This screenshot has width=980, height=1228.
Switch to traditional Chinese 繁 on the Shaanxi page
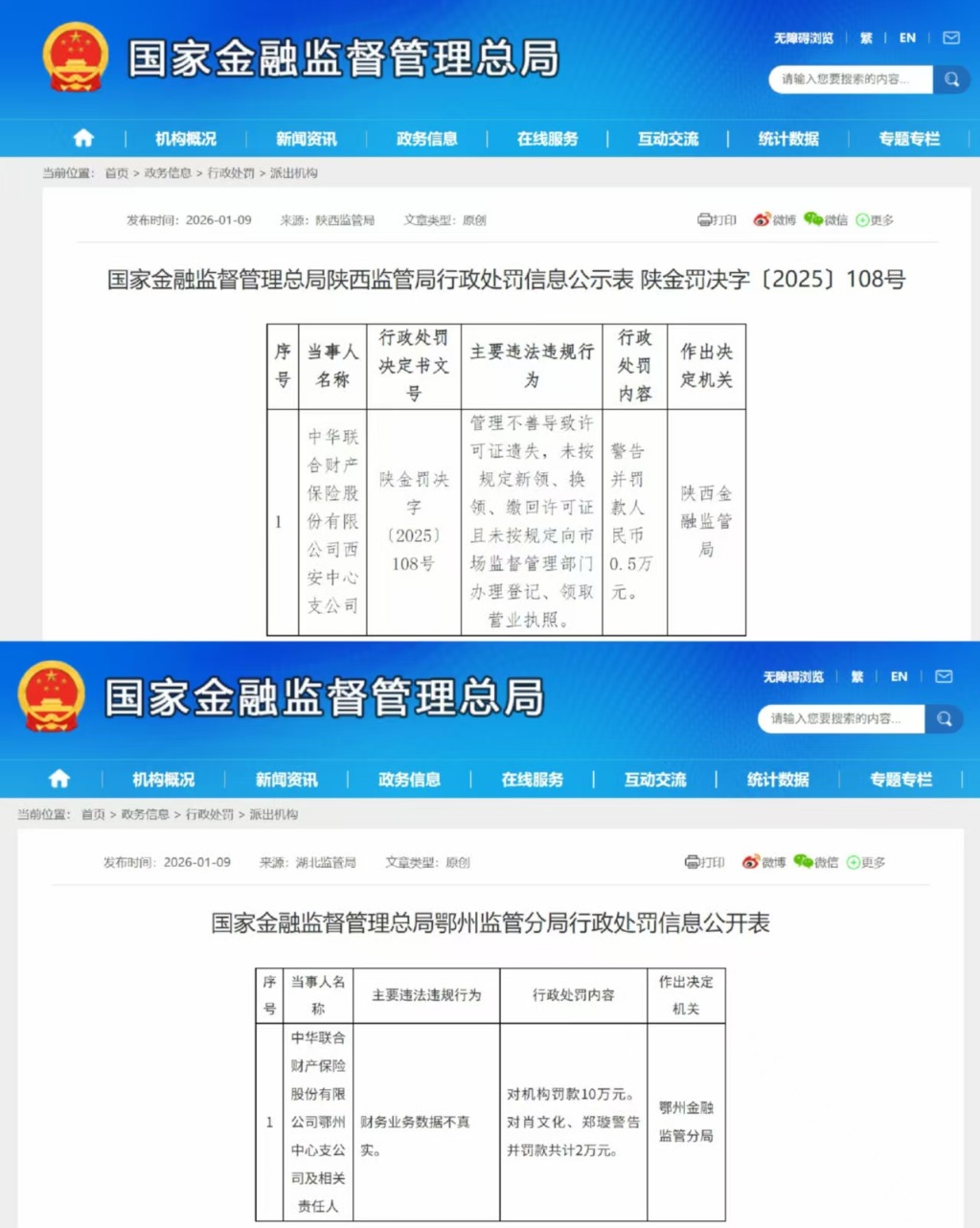[x=866, y=38]
